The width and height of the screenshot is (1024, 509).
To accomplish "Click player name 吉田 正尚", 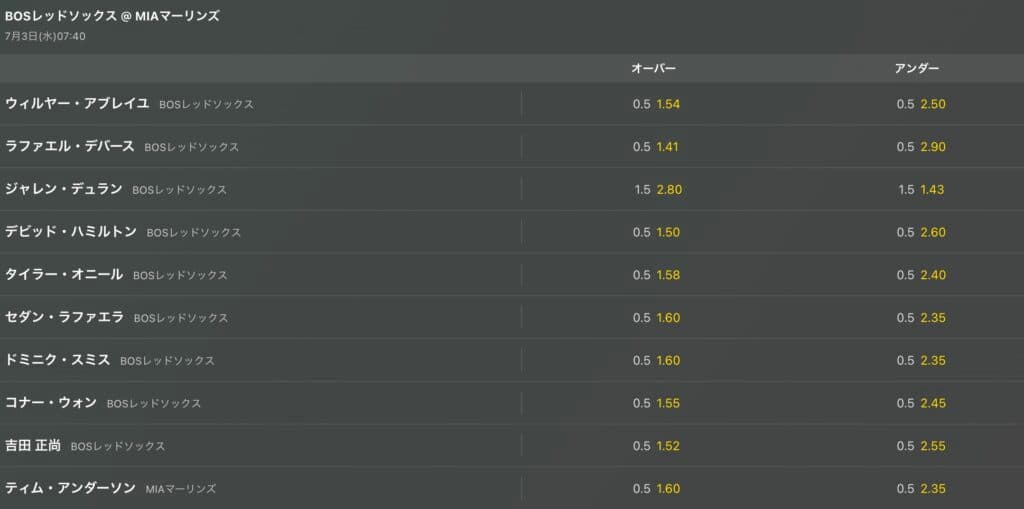I will click(x=33, y=446).
